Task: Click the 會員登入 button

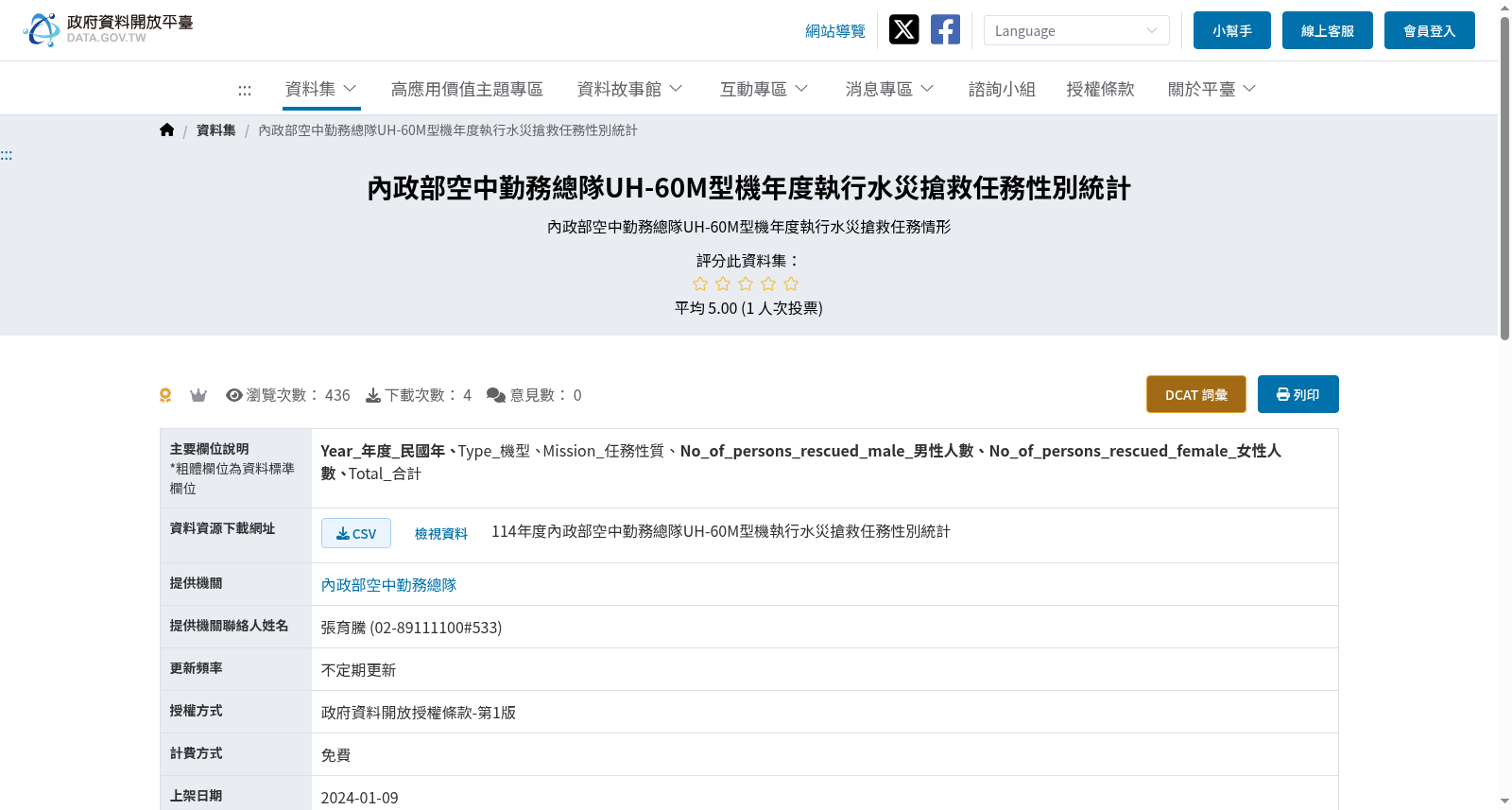Action: tap(1430, 30)
